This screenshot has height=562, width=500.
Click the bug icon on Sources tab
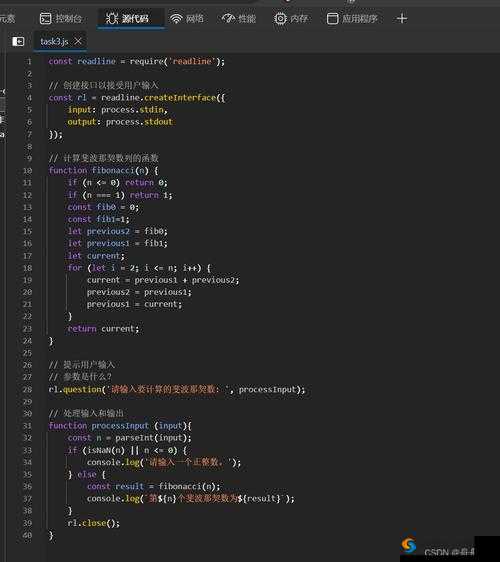click(x=111, y=18)
